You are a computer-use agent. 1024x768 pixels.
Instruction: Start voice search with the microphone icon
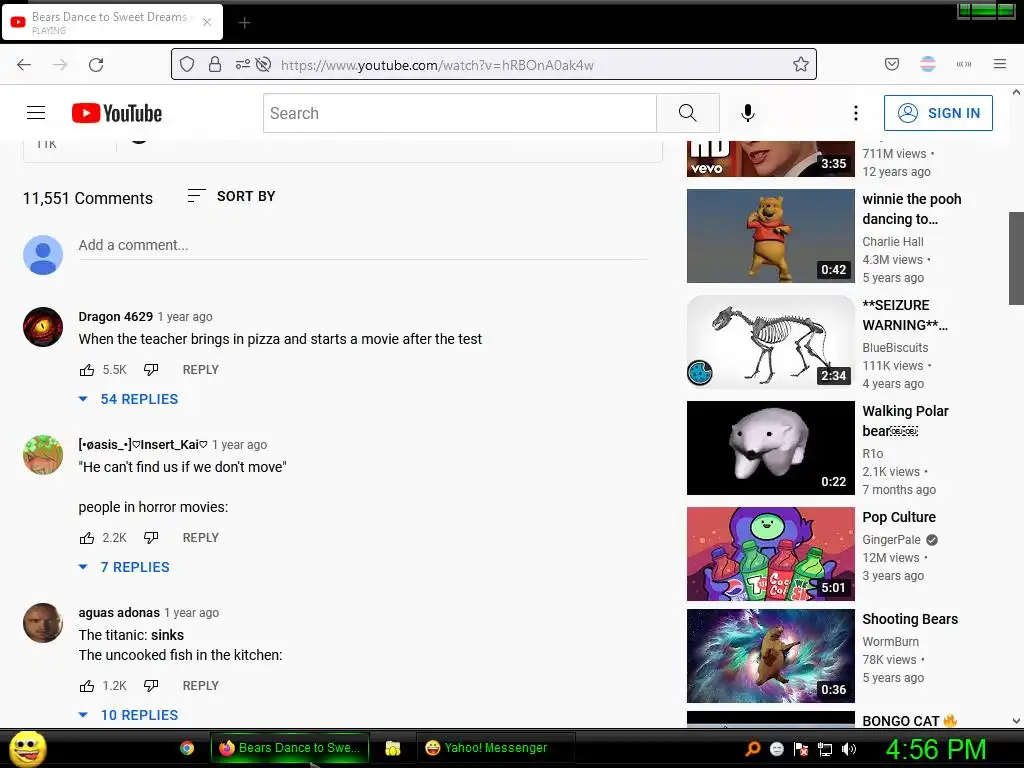pos(748,113)
